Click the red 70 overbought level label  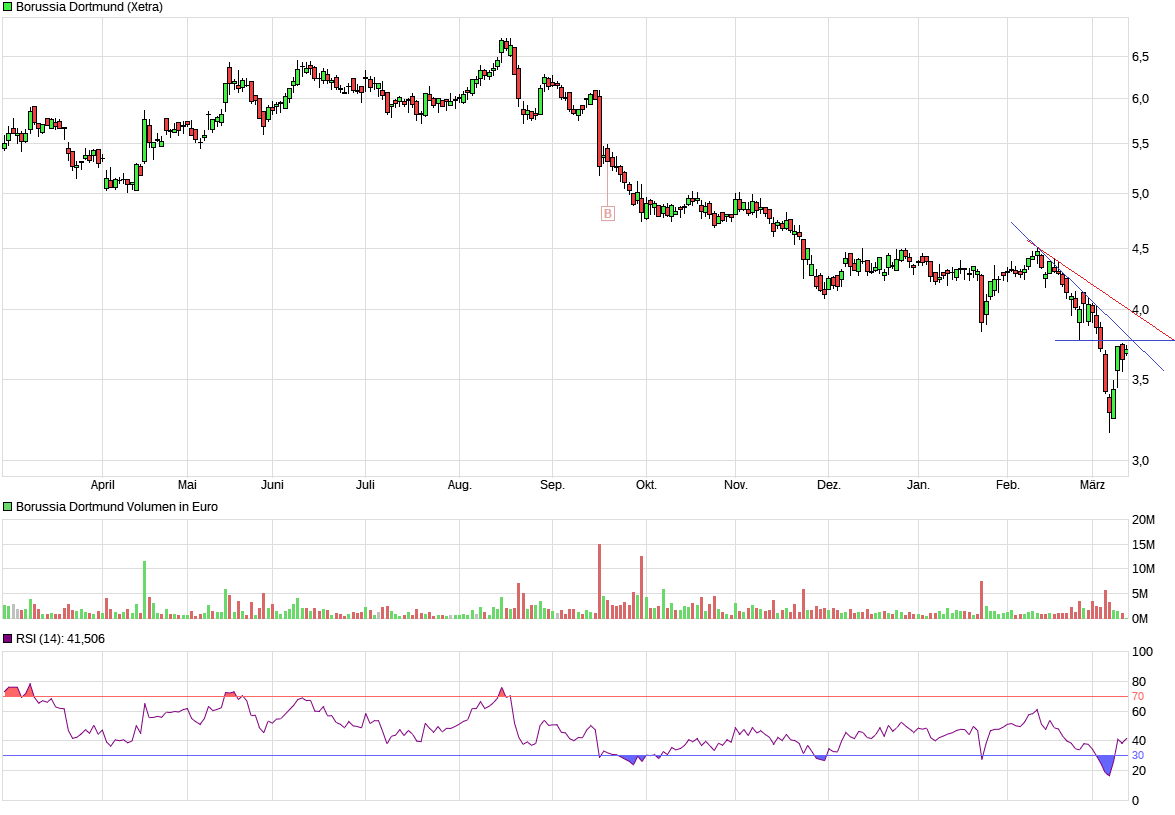(1137, 696)
